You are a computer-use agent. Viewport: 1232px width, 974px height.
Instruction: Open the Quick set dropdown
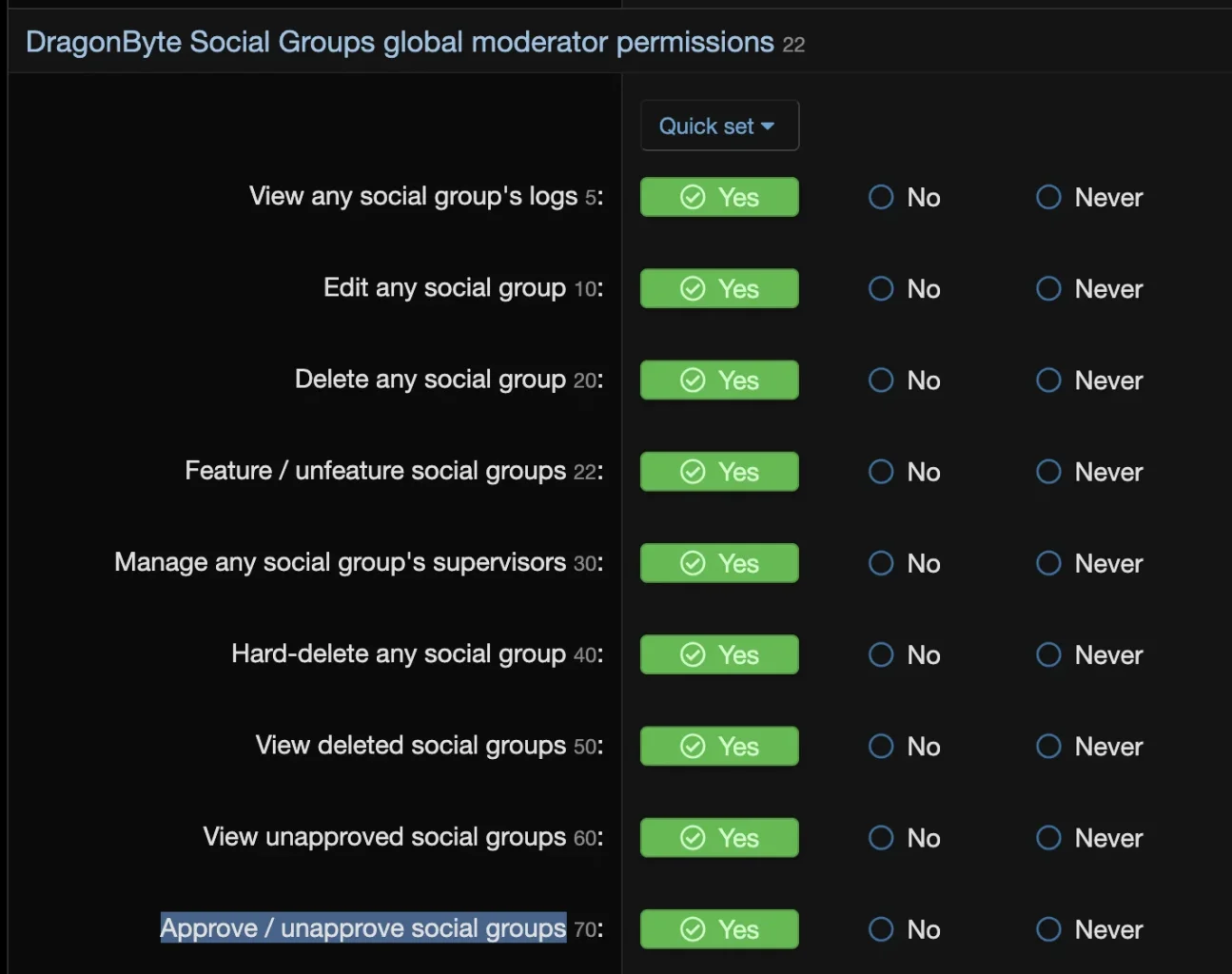(719, 126)
